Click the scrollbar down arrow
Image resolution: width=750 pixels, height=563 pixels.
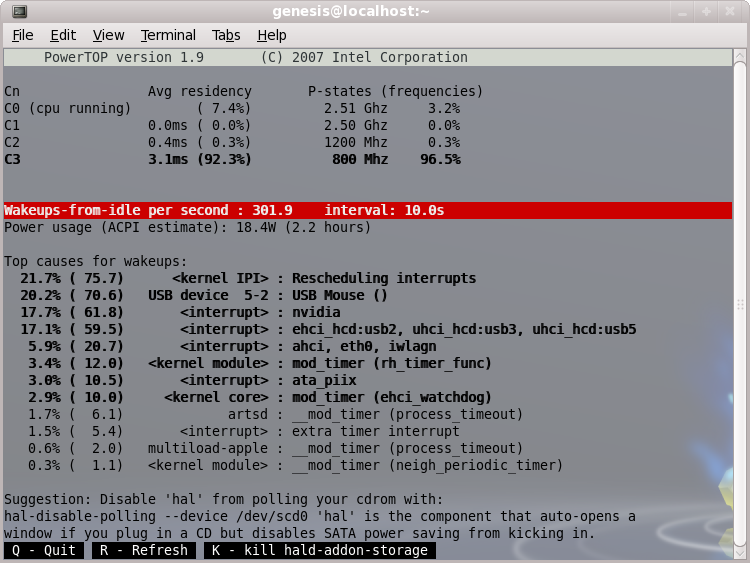coord(740,552)
